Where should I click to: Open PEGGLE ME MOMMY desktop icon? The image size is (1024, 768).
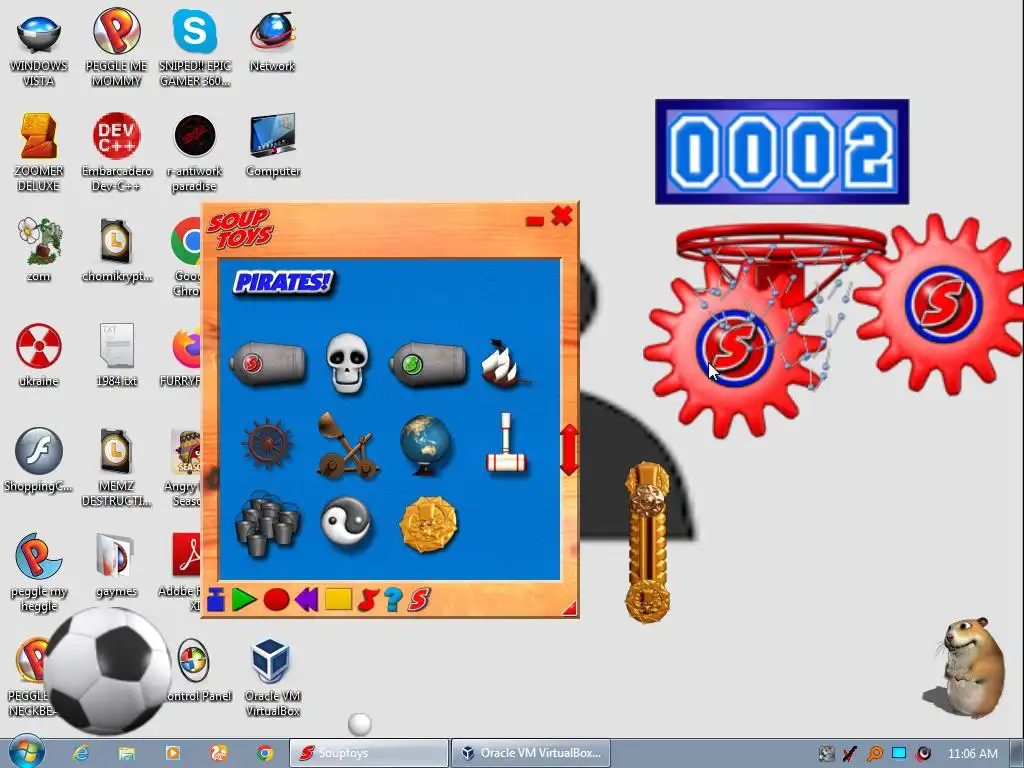point(116,48)
